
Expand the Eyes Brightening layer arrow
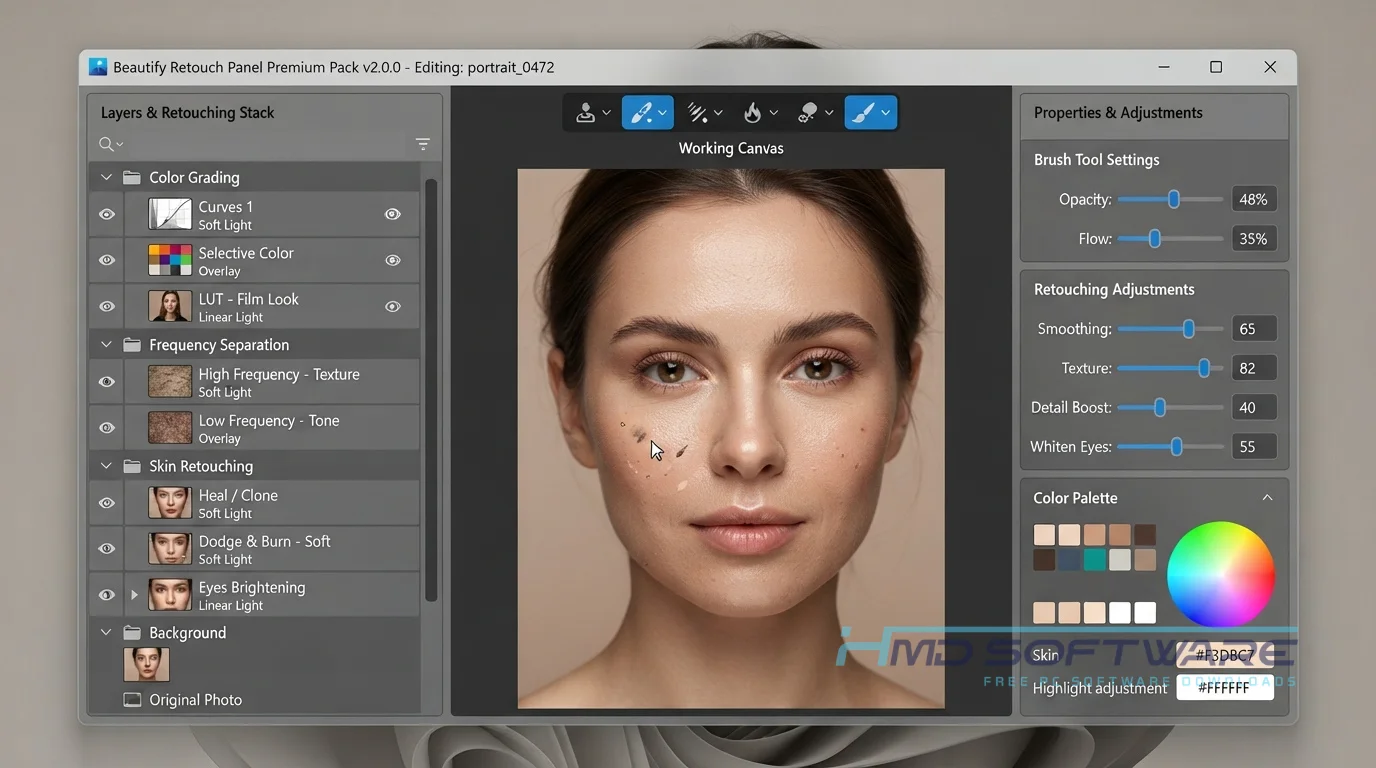(x=134, y=595)
